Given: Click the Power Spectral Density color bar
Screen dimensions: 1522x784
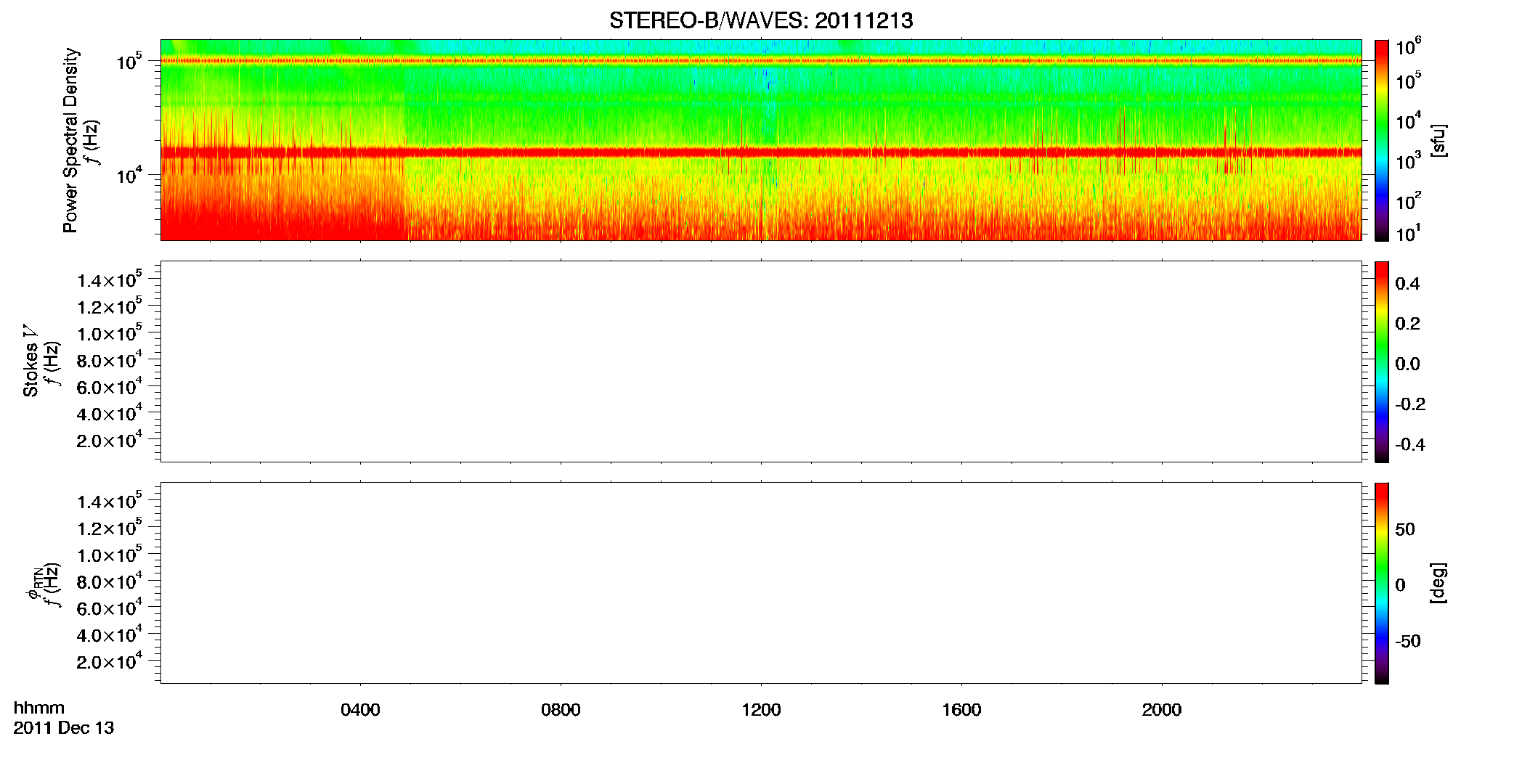Looking at the screenshot, I should tap(1382, 140).
